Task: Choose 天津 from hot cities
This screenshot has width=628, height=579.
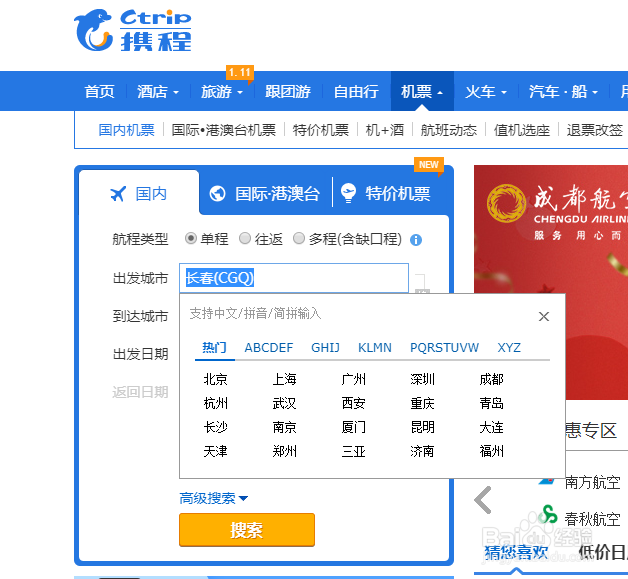Action: [215, 451]
